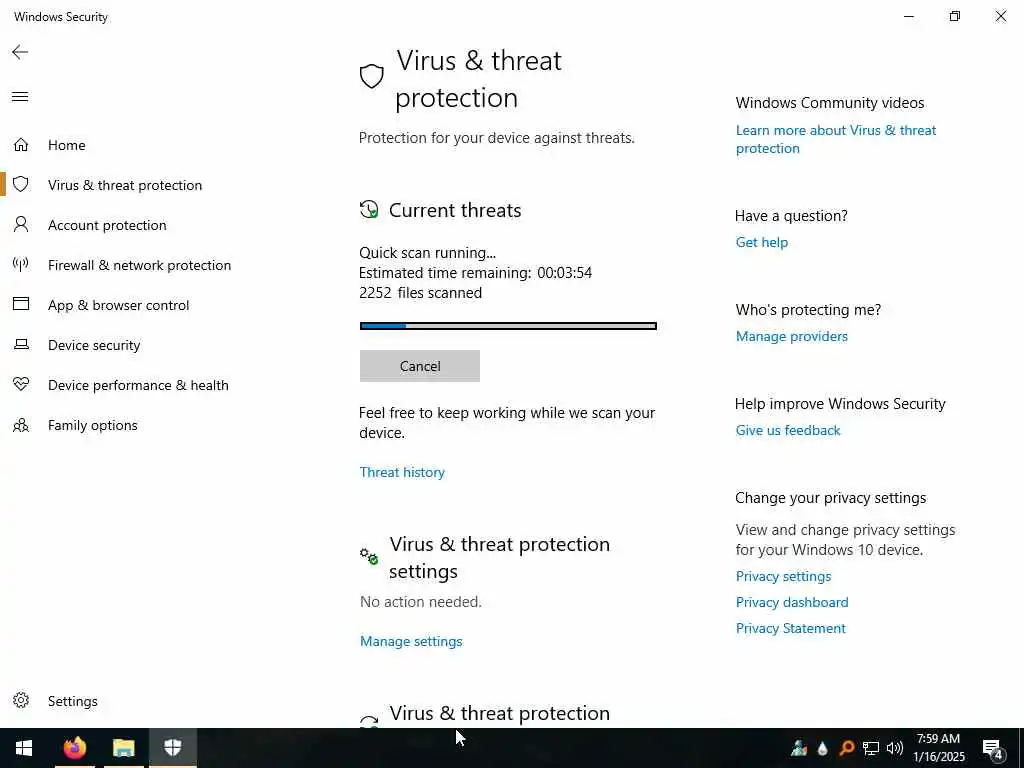Open Privacy dashboard link
This screenshot has width=1024, height=768.
(x=792, y=602)
